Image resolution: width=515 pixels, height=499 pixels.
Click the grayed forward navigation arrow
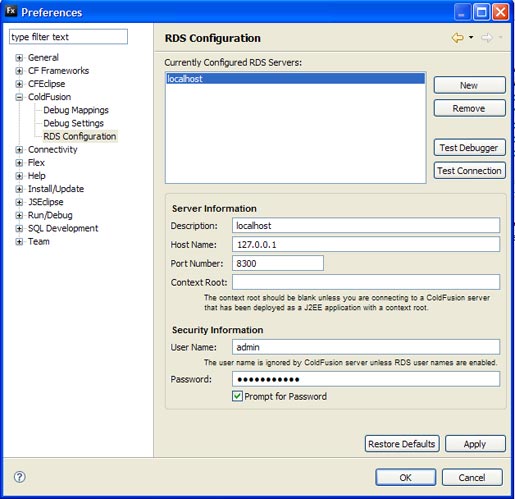pyautogui.click(x=487, y=38)
